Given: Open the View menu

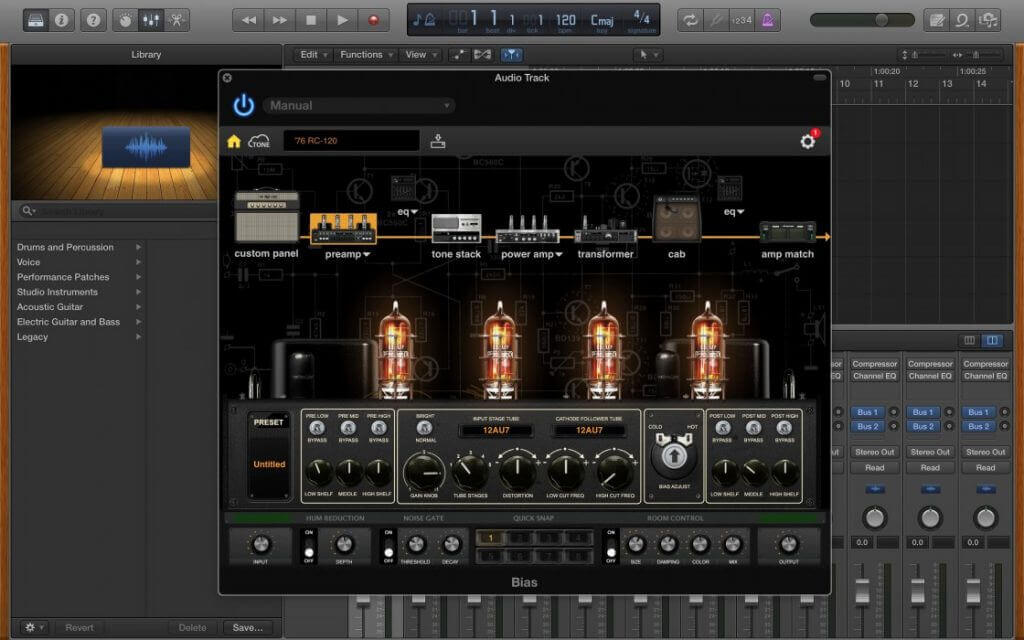Looking at the screenshot, I should pyautogui.click(x=421, y=55).
